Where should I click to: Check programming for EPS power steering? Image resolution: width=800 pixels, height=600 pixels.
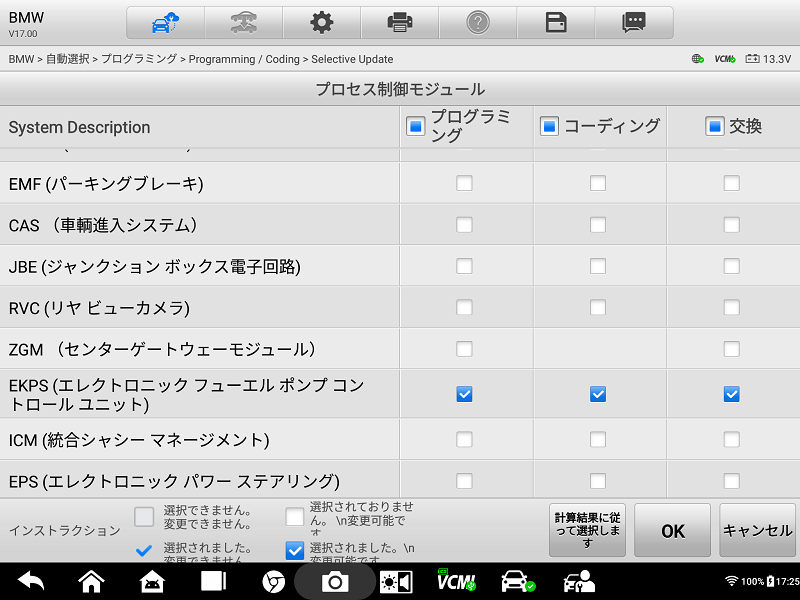click(x=464, y=481)
